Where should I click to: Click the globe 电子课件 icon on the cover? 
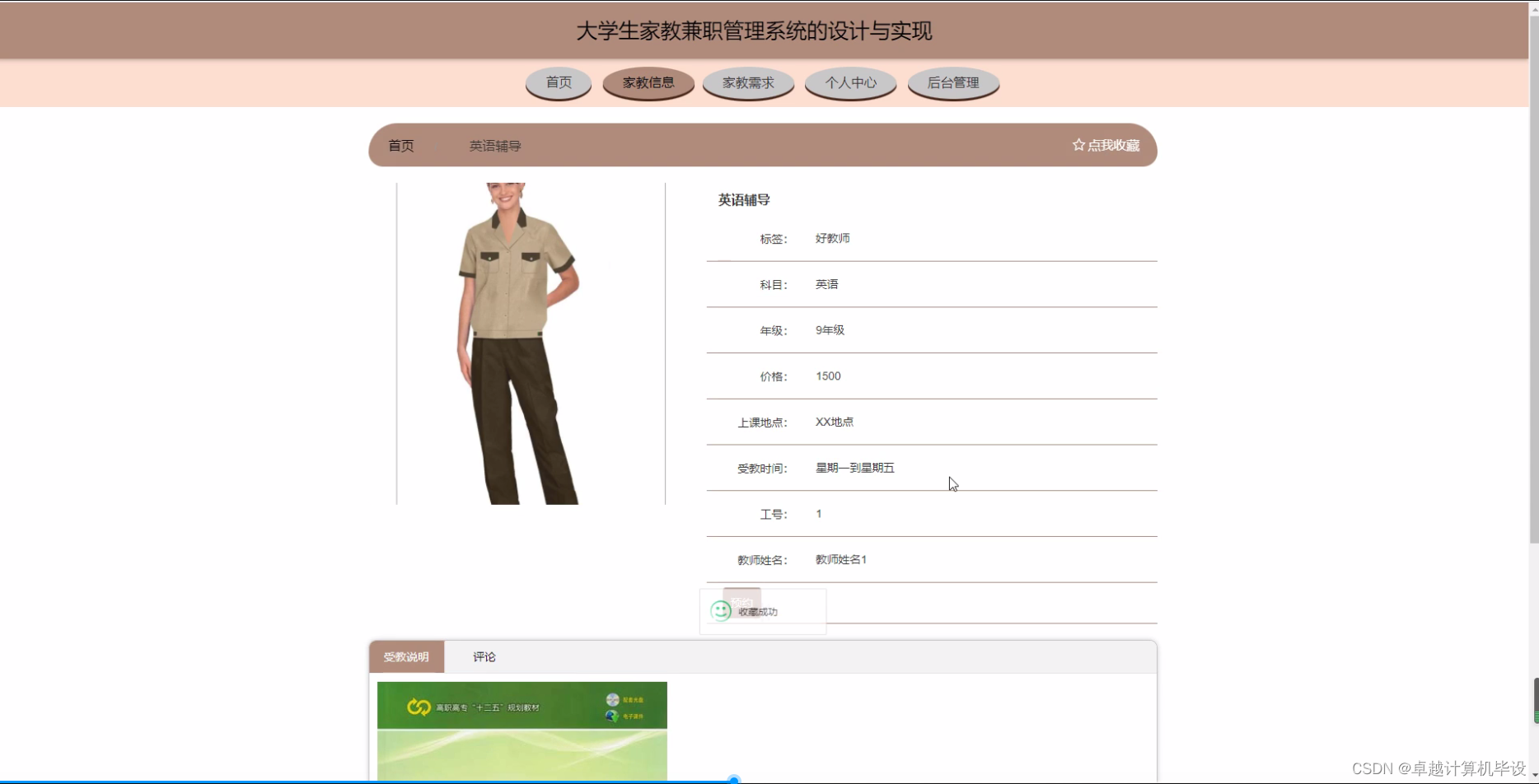coord(611,716)
